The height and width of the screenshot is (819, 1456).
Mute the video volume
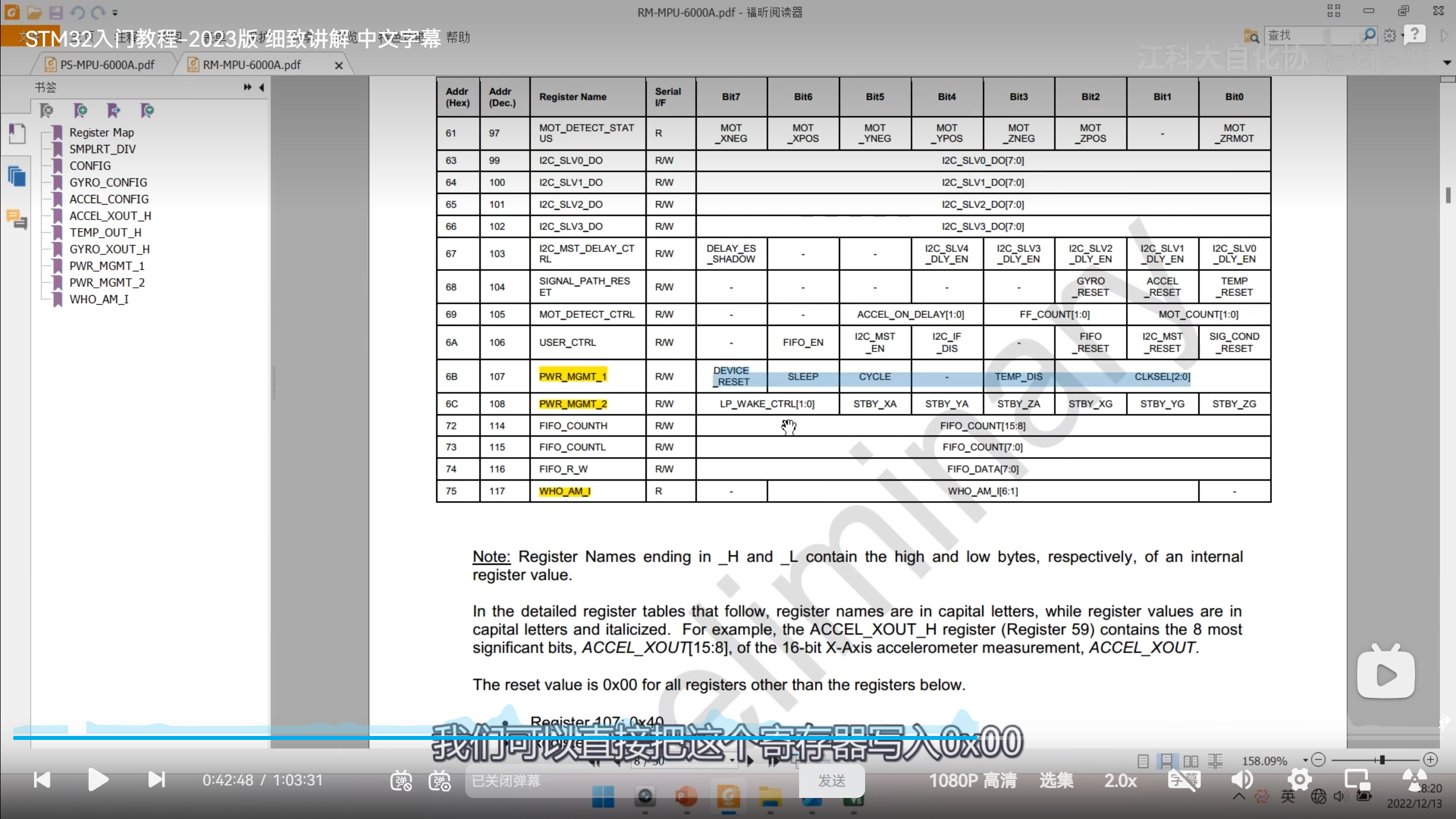1242,780
